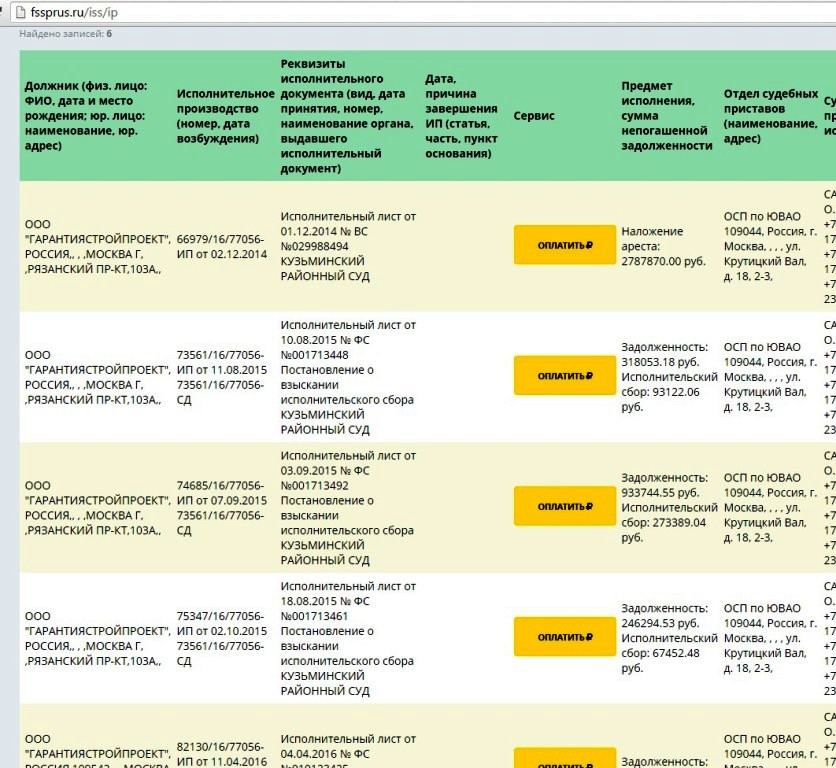Click column header 'Отдел судебных приставов'
Image resolution: width=836 pixels, height=768 pixels.
770,116
